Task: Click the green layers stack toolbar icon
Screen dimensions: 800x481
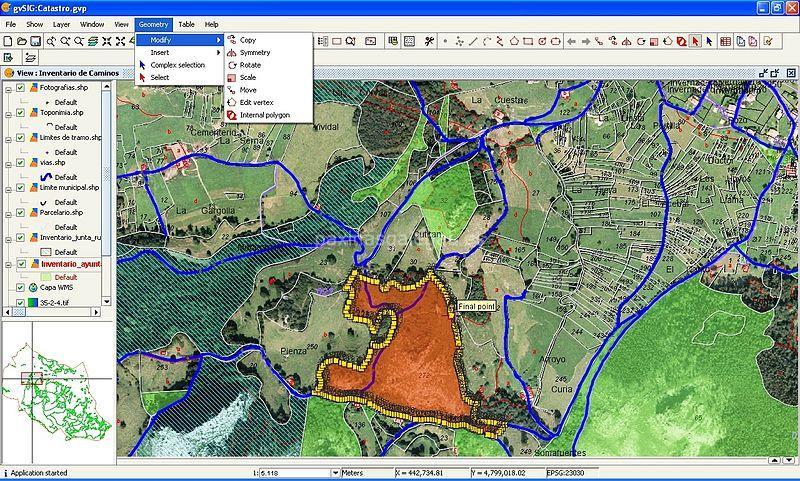Action: [92, 41]
